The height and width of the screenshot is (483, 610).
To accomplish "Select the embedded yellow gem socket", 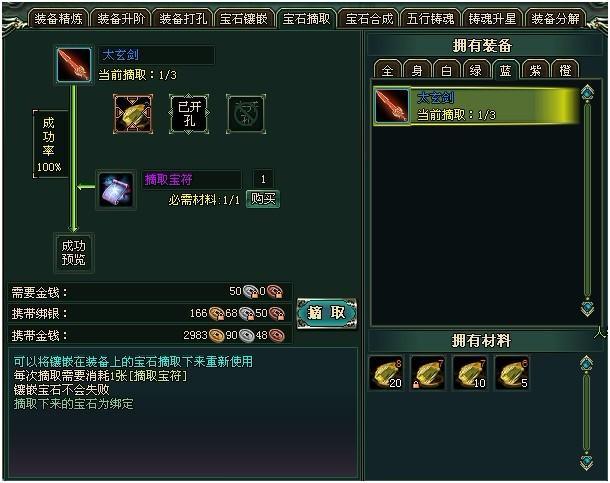I will pos(133,114).
